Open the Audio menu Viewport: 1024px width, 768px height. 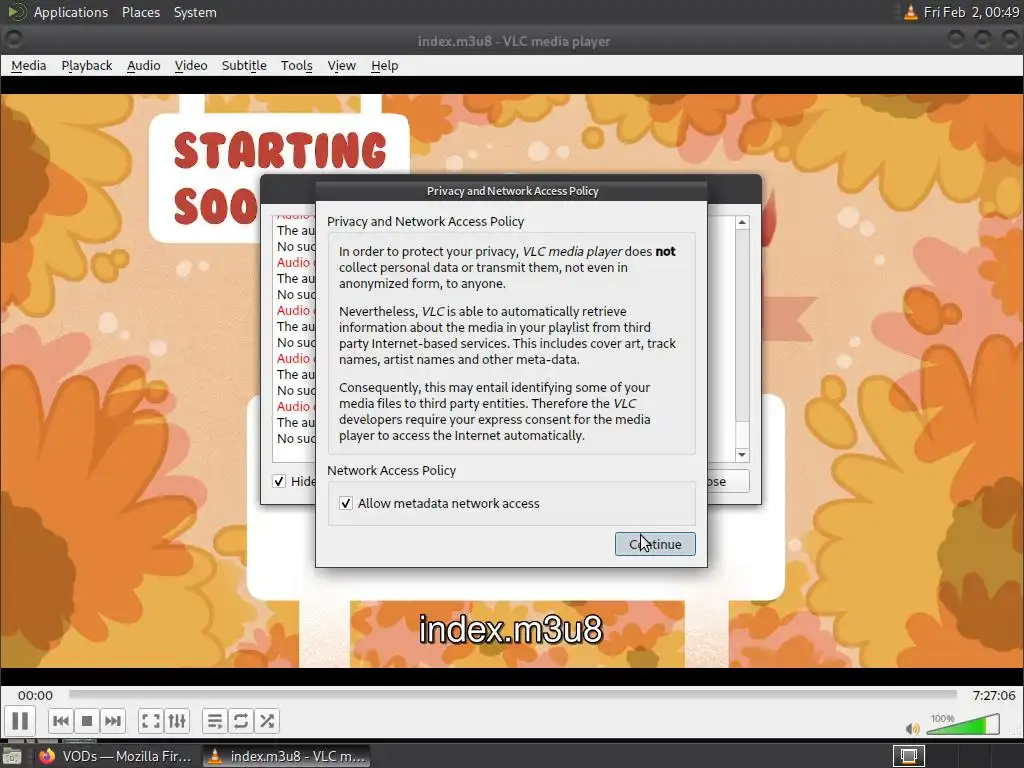[144, 65]
